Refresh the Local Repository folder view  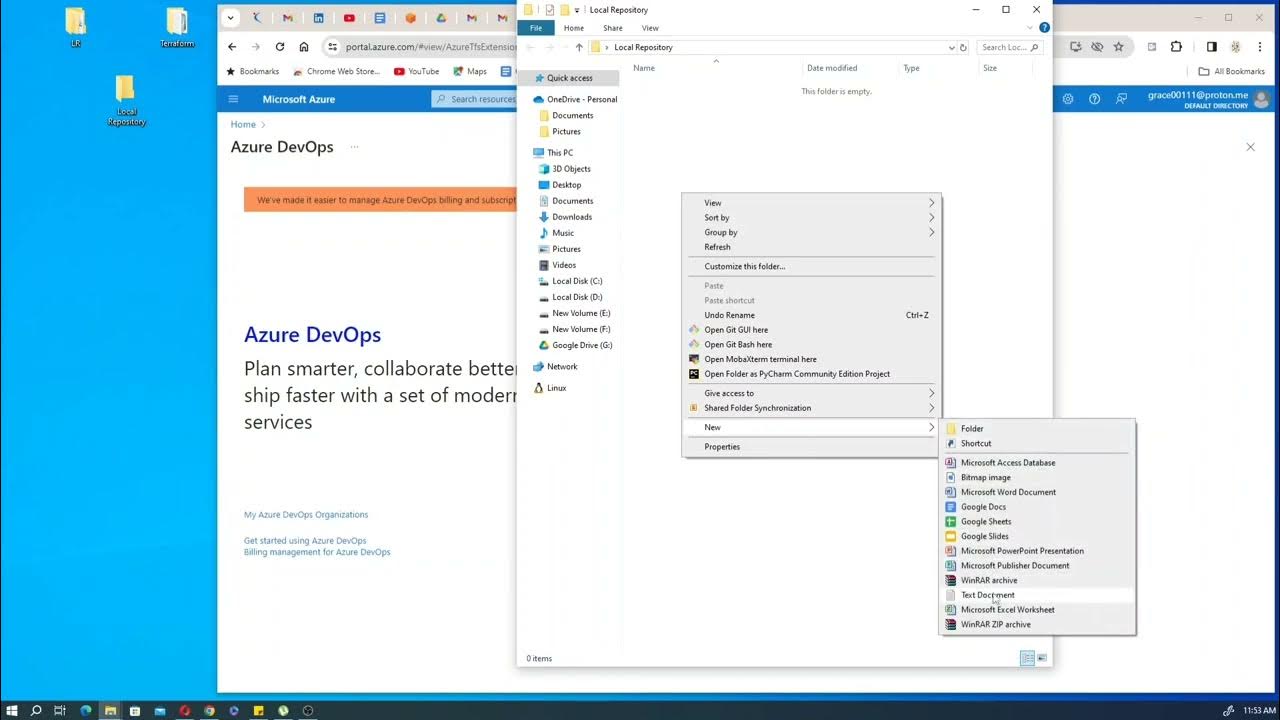(963, 47)
